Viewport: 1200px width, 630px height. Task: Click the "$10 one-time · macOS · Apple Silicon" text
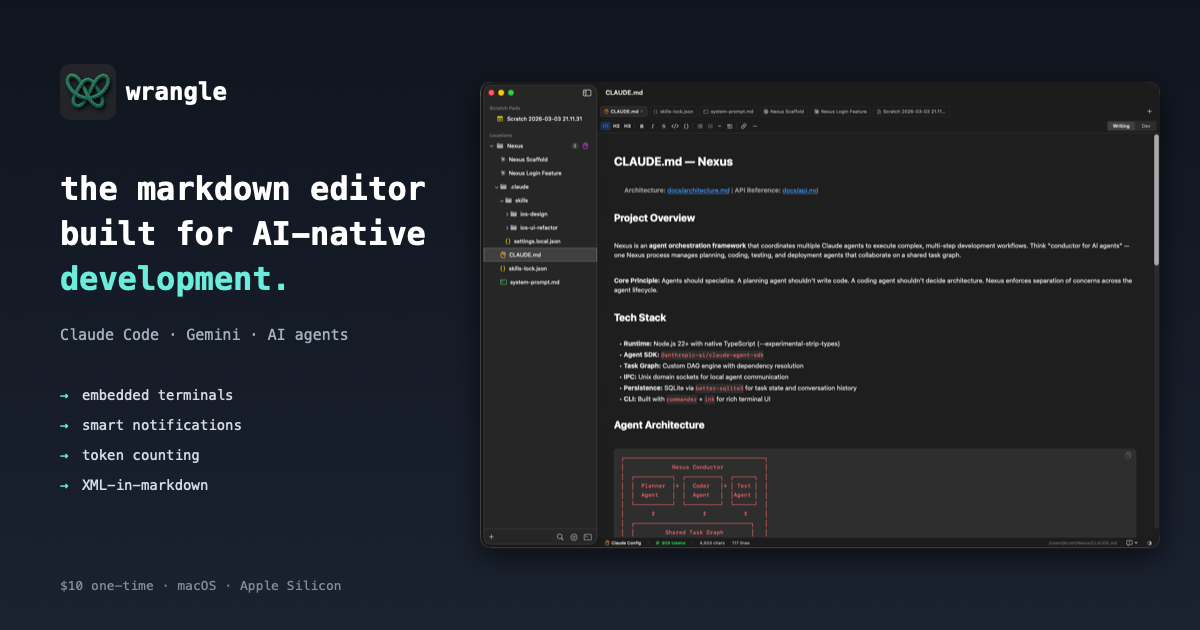(200, 586)
